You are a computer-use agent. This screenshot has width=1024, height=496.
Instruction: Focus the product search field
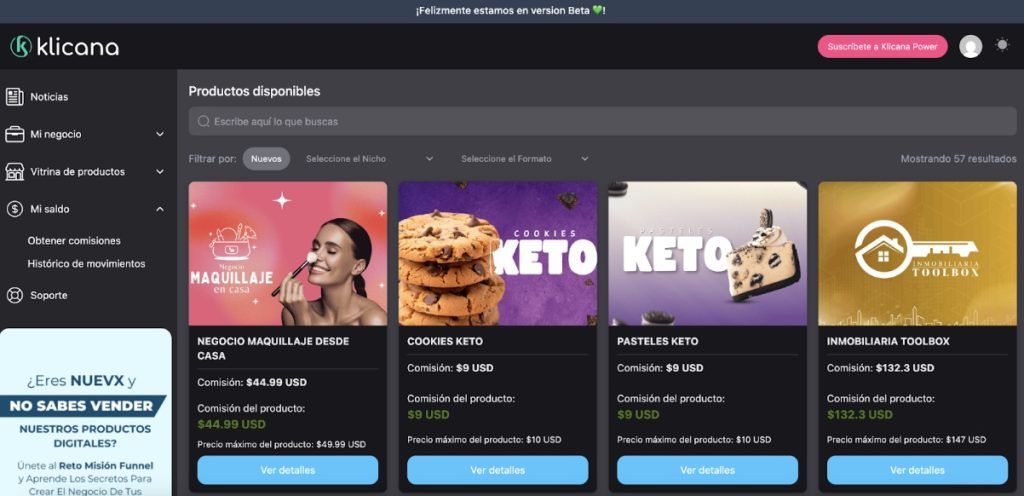(602, 121)
